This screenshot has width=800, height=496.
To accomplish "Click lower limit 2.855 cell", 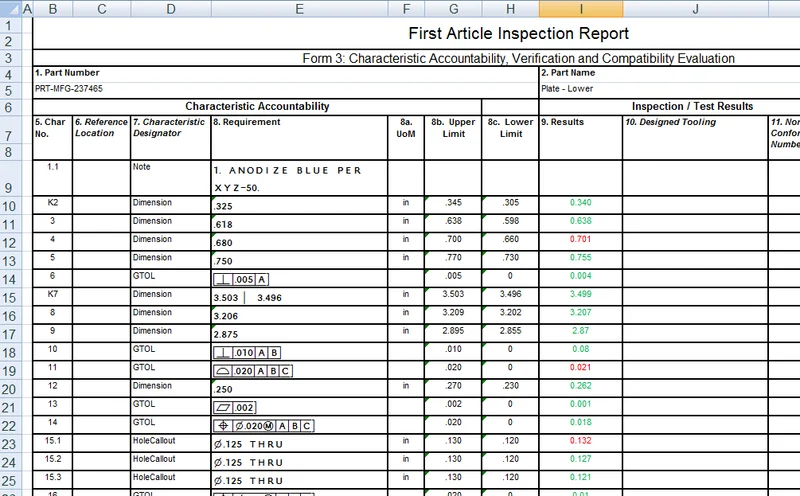I will 510,331.
